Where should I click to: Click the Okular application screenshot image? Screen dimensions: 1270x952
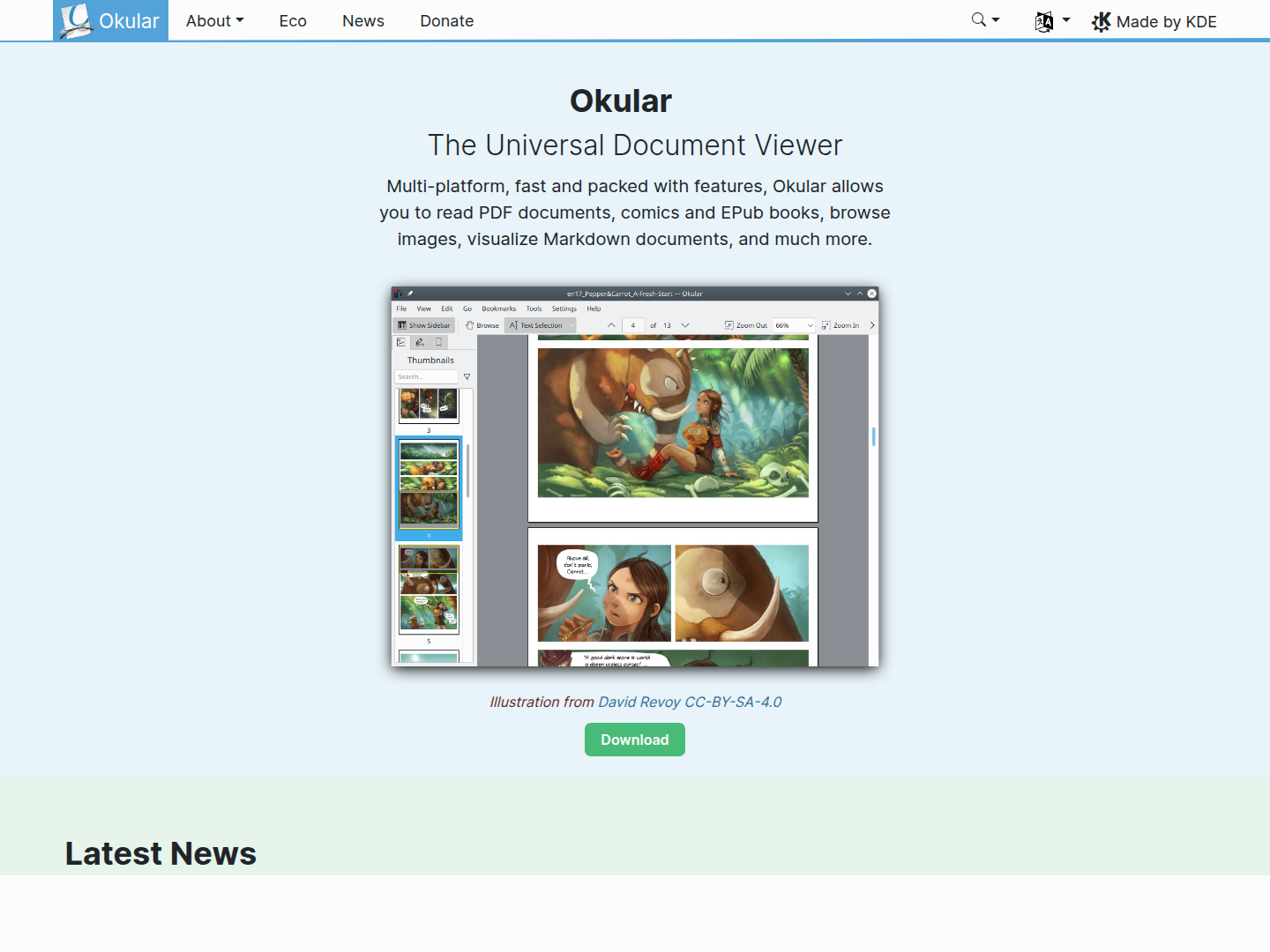coord(635,477)
